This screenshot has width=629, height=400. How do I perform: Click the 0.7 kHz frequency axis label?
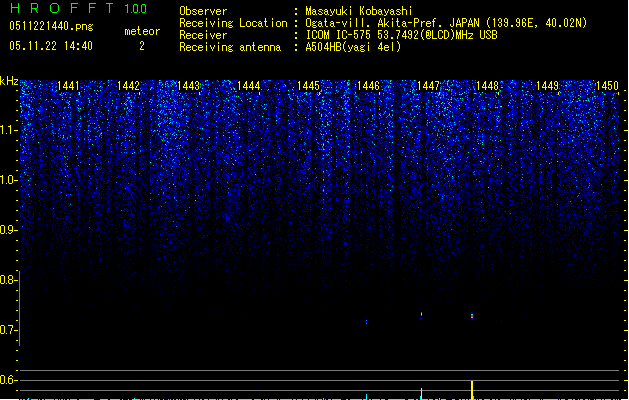pos(8,330)
